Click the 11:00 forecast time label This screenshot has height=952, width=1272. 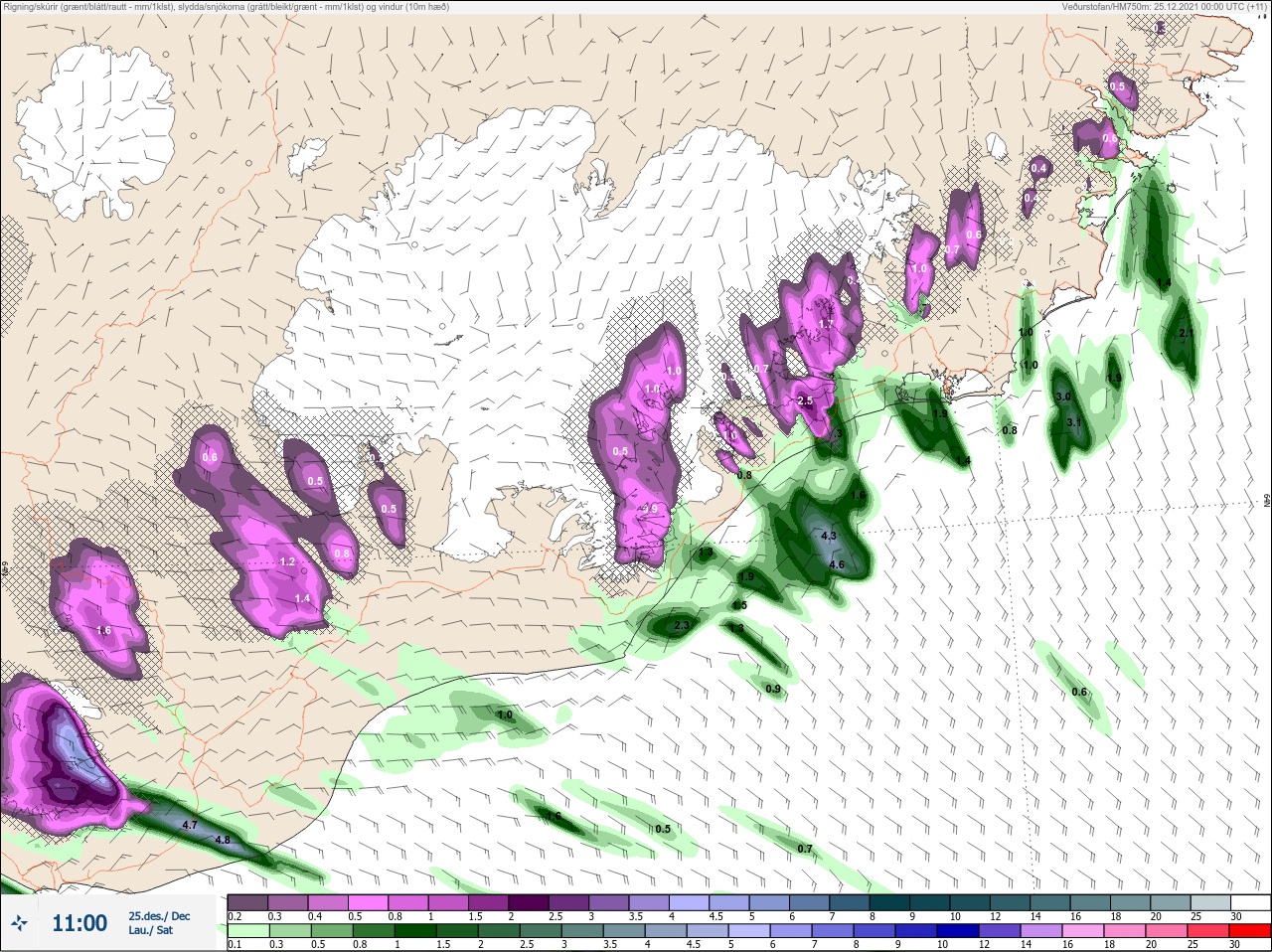pyautogui.click(x=79, y=923)
